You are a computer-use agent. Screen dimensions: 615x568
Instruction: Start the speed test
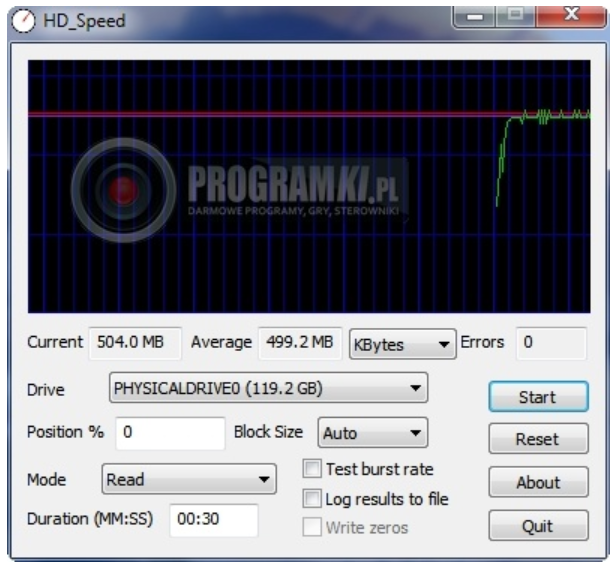click(x=539, y=397)
